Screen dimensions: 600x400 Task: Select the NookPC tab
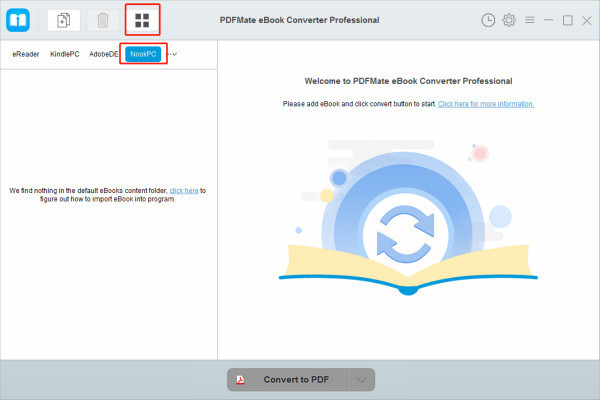(143, 54)
